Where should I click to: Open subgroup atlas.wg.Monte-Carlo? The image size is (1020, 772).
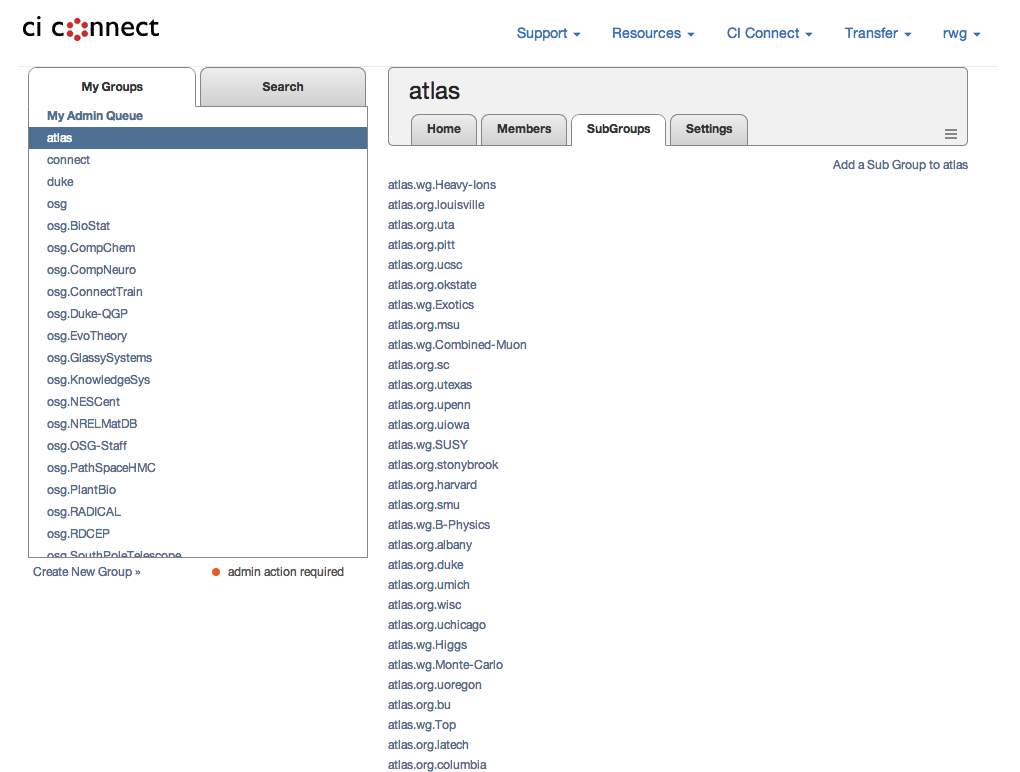coord(445,665)
